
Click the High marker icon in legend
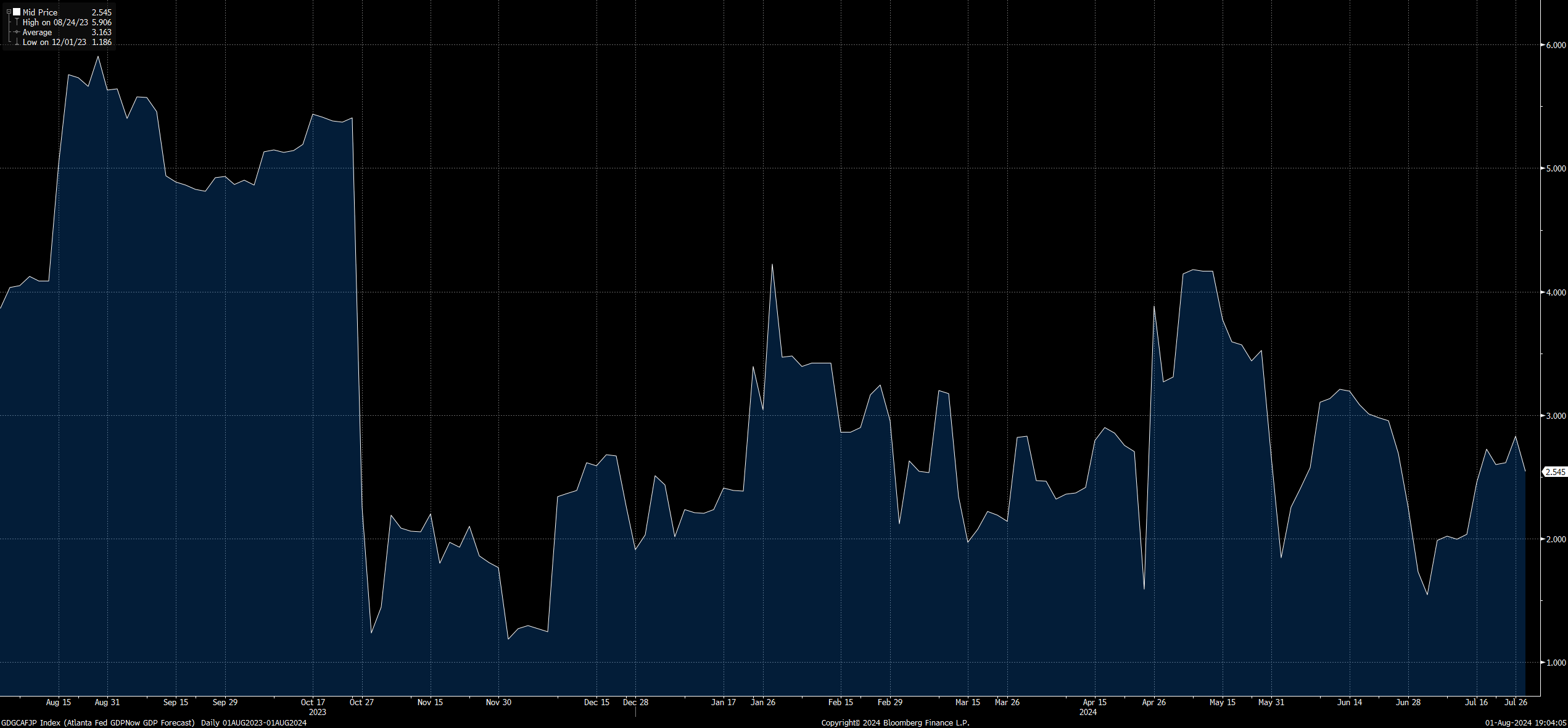point(17,22)
